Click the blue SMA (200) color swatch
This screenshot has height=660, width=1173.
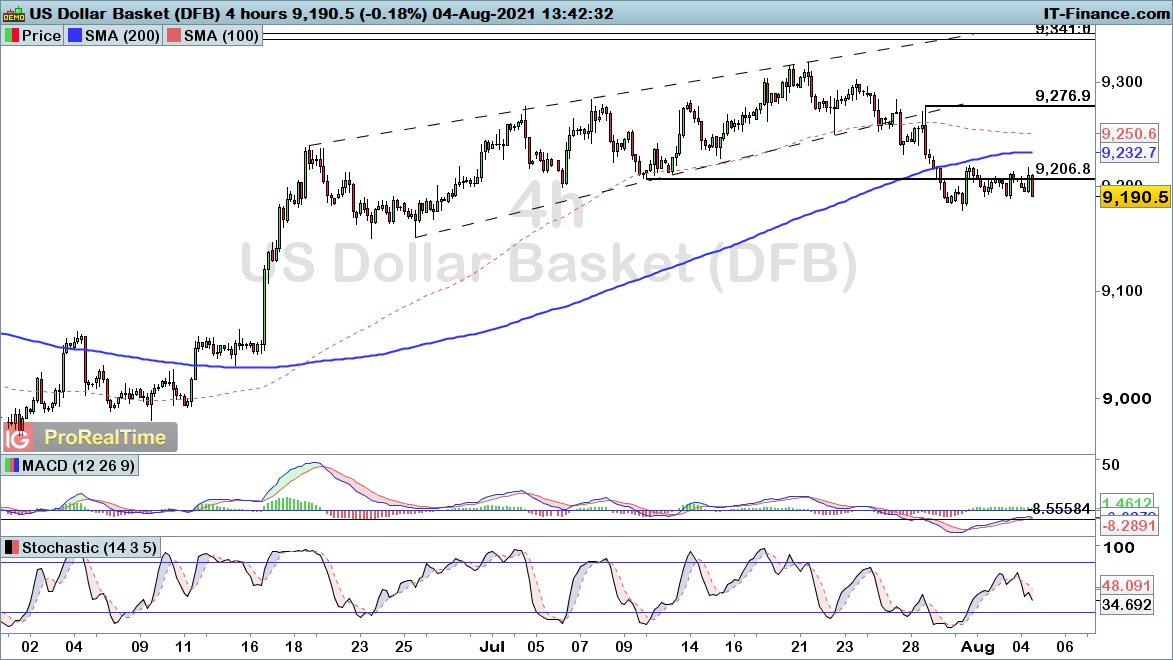click(x=74, y=35)
